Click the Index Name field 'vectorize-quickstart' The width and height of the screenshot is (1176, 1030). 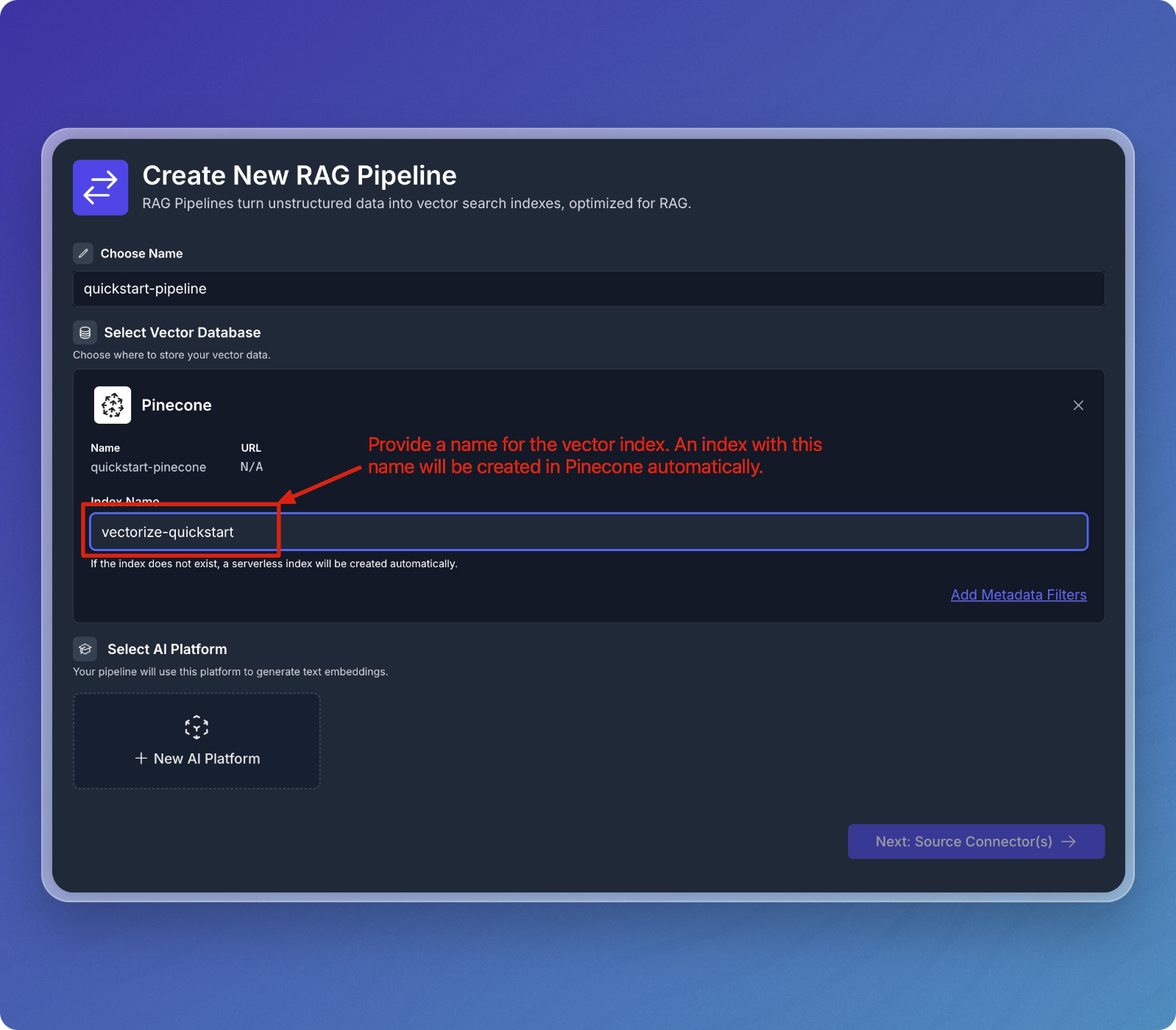click(589, 532)
